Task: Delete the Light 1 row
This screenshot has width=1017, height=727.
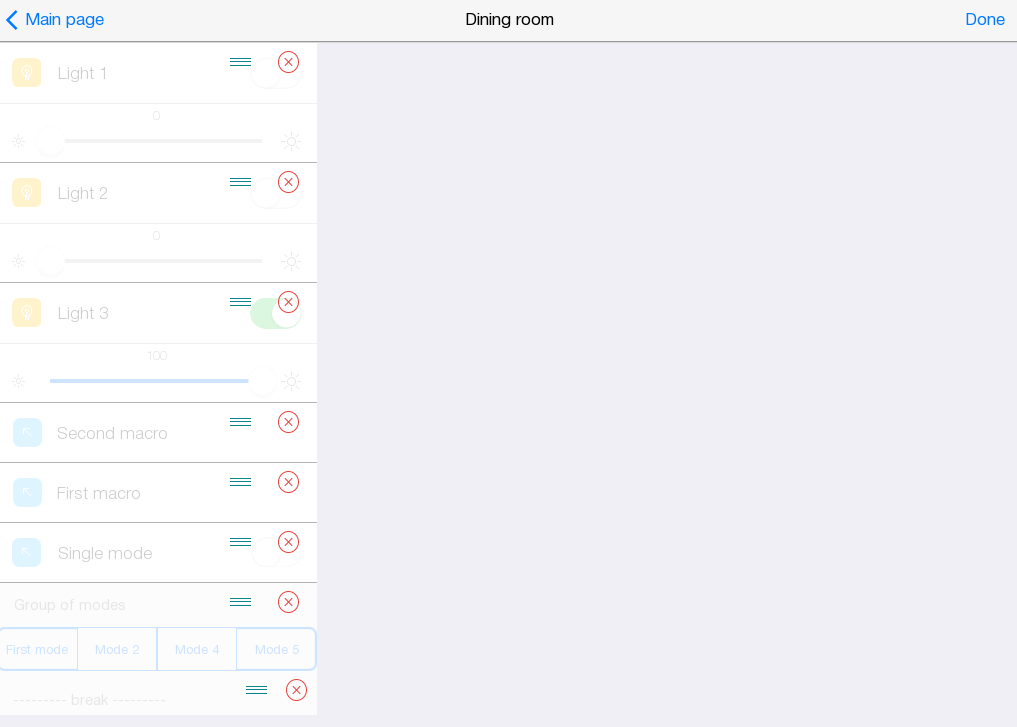Action: pyautogui.click(x=288, y=62)
